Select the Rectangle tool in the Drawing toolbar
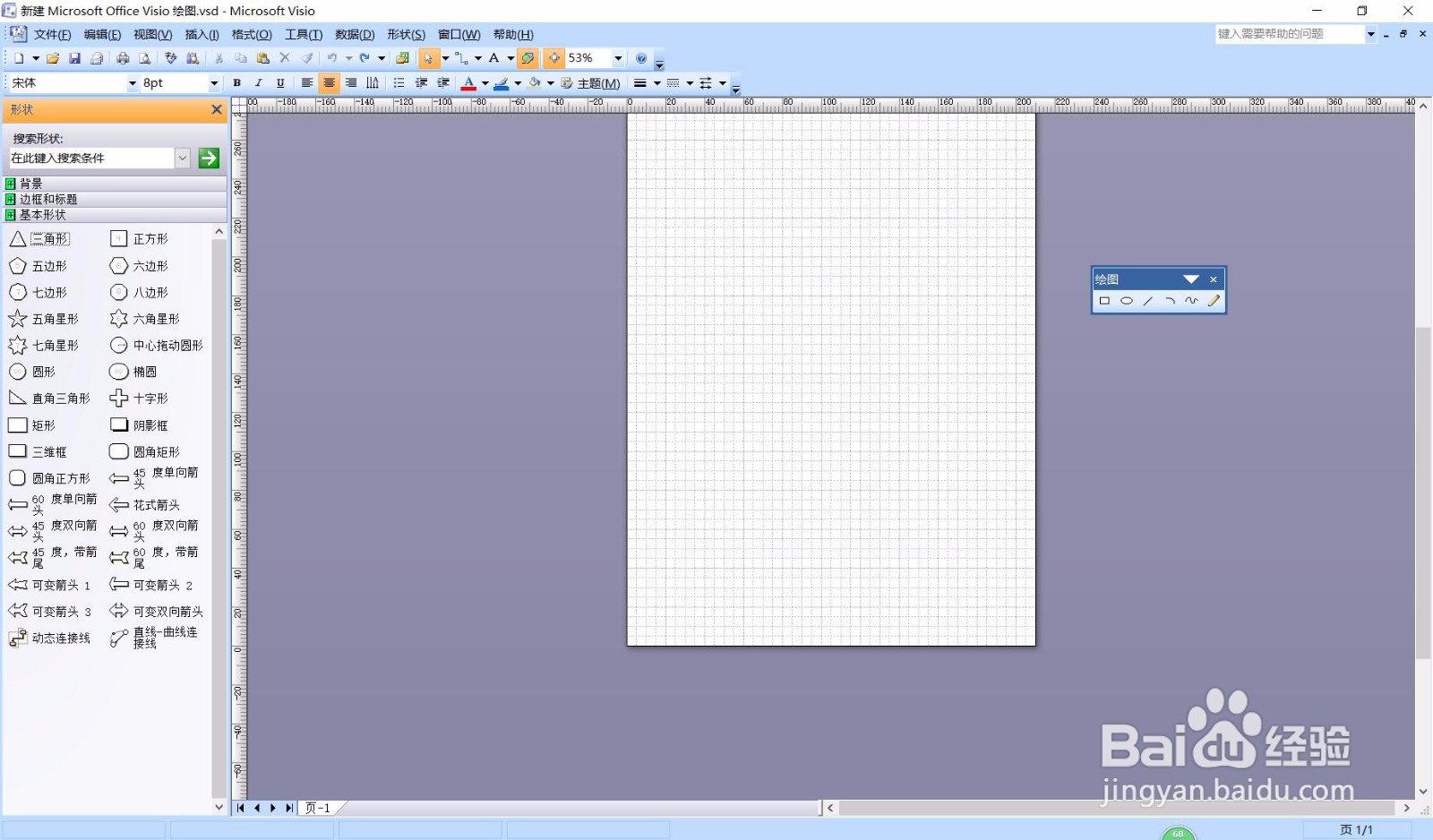This screenshot has height=840, width=1433. pos(1104,301)
